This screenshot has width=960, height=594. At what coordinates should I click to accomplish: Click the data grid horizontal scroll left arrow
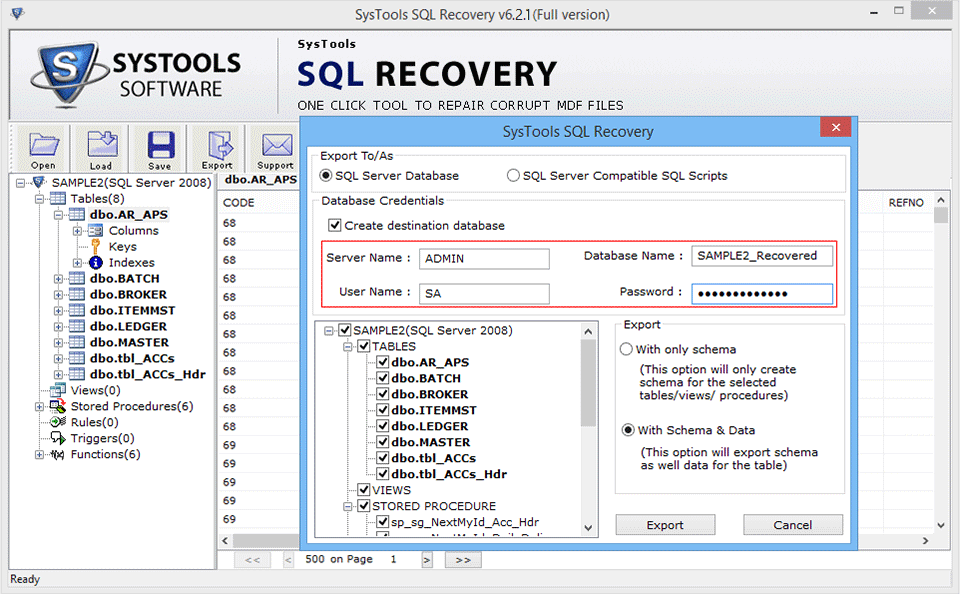point(225,541)
